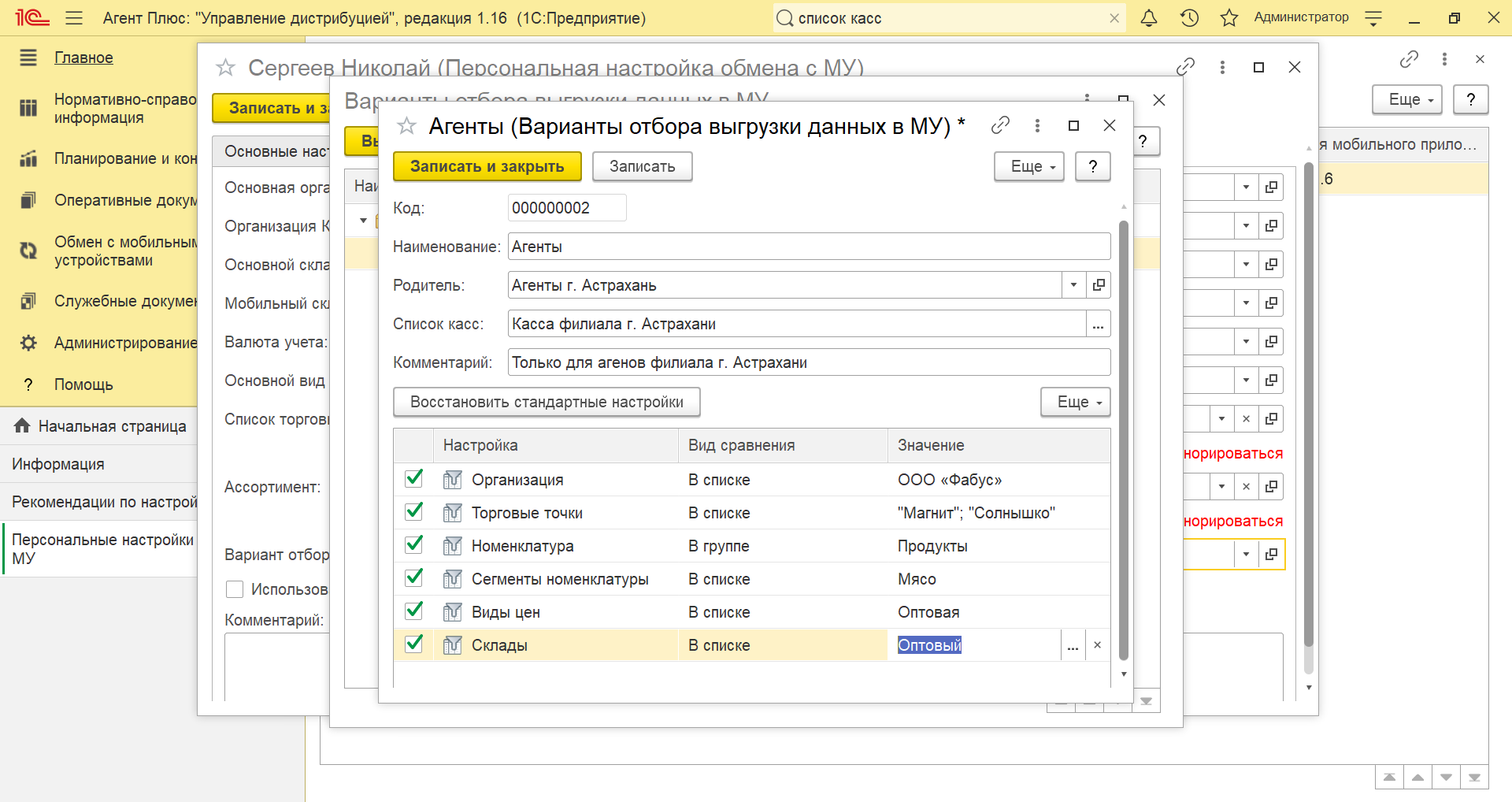Open kebab menu of Сергеев Николай form
Image resolution: width=1512 pixels, height=802 pixels.
(1222, 67)
